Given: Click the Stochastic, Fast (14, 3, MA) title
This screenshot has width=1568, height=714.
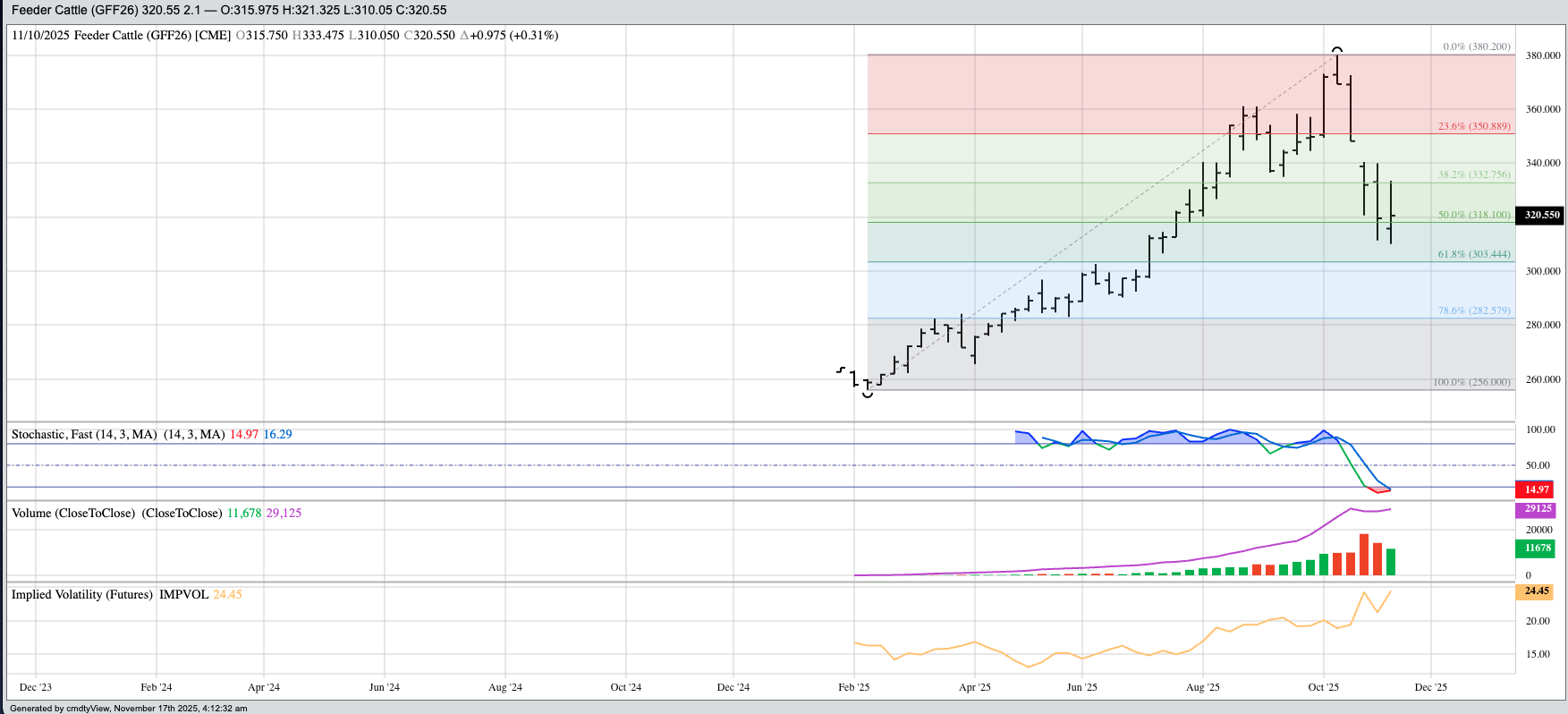Looking at the screenshot, I should click(x=117, y=434).
